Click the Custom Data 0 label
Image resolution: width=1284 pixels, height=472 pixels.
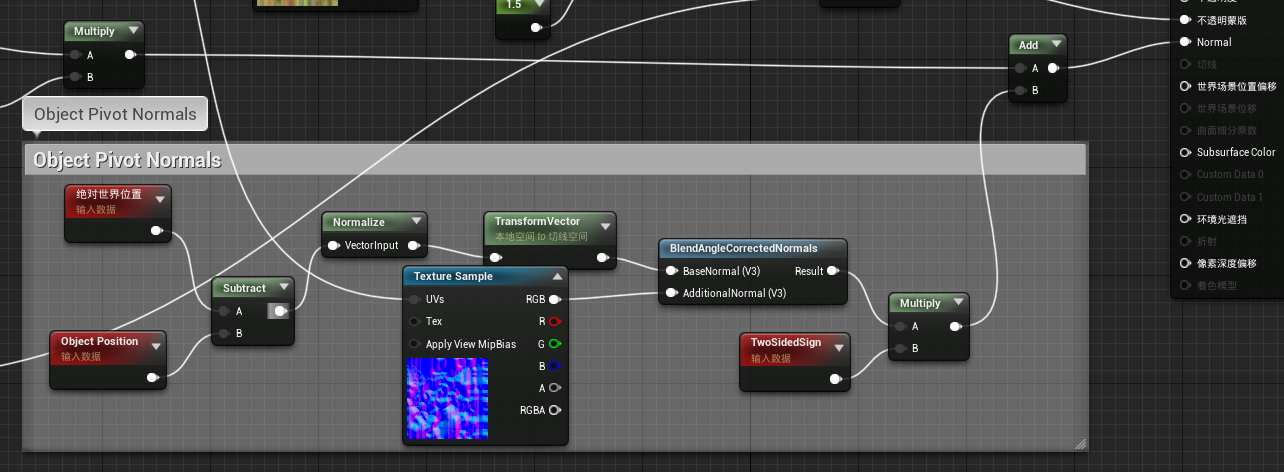(1230, 174)
